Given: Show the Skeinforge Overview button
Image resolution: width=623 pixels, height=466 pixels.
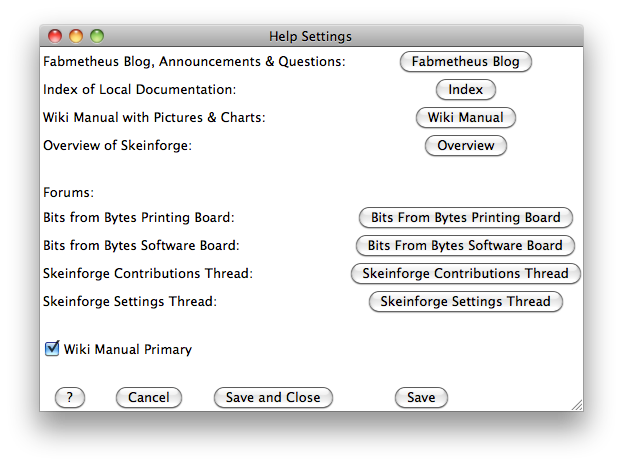Looking at the screenshot, I should (466, 145).
